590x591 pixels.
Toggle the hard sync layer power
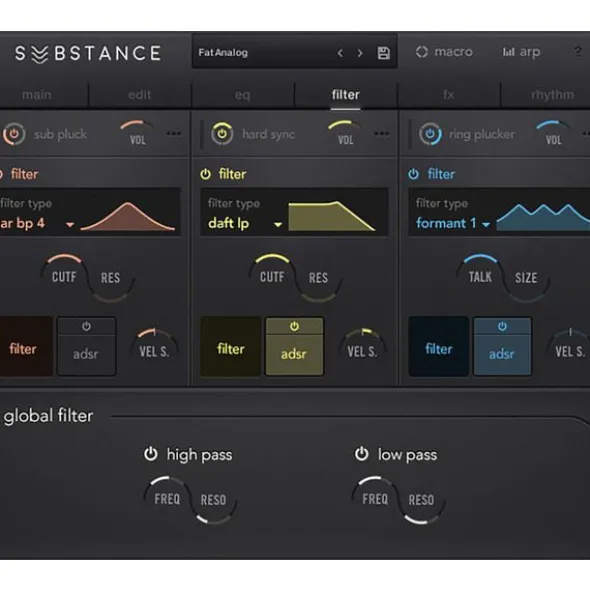[x=222, y=134]
